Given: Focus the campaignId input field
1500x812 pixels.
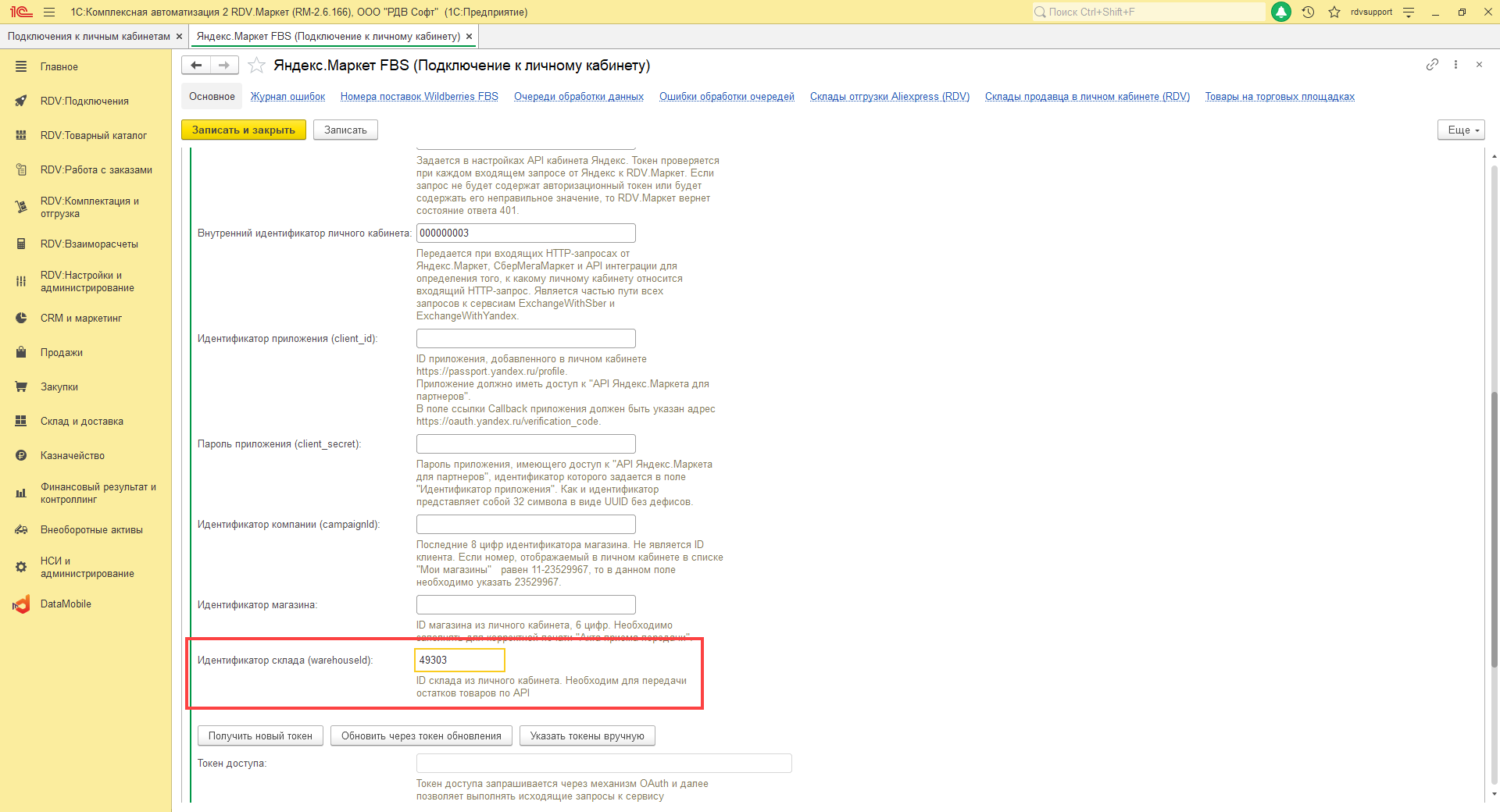Looking at the screenshot, I should [526, 525].
